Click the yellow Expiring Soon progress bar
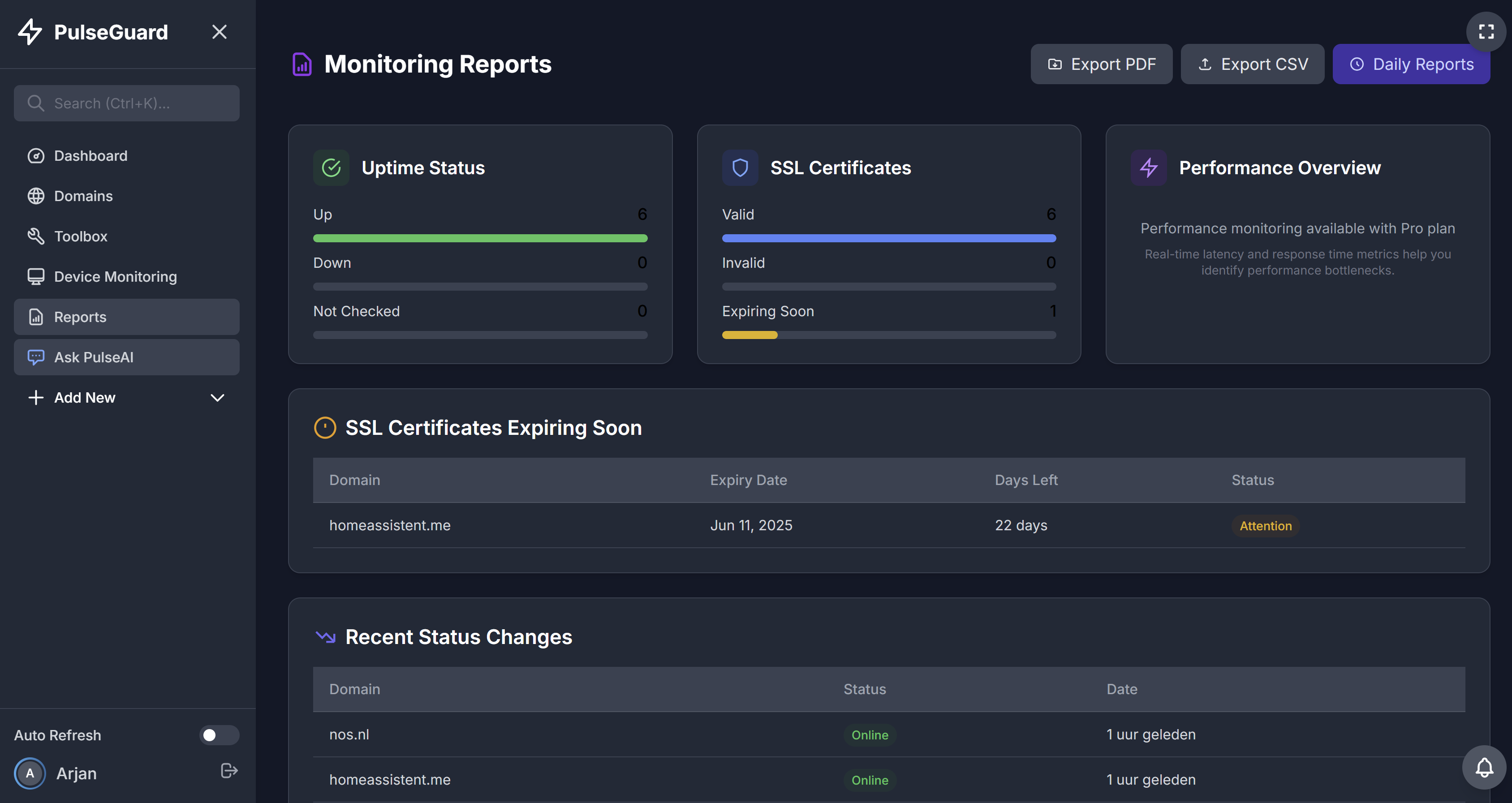This screenshot has width=1512, height=803. tap(750, 335)
